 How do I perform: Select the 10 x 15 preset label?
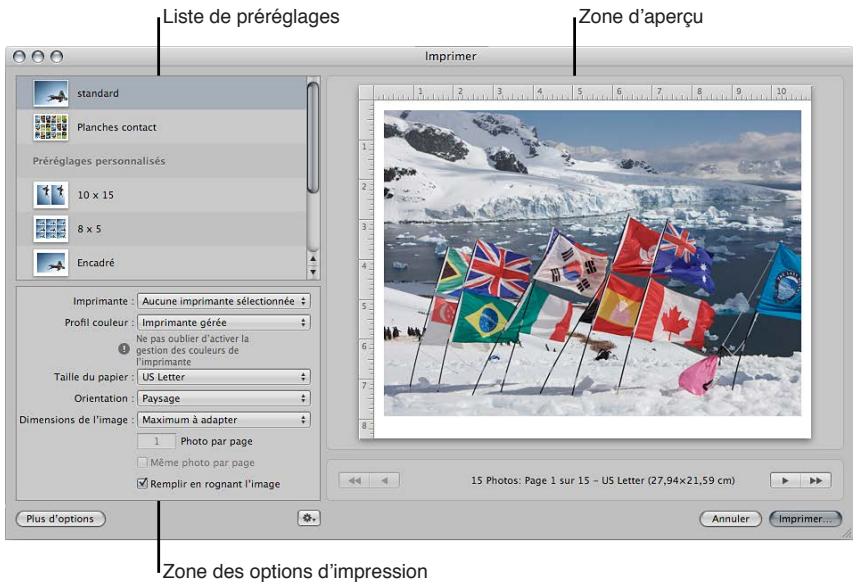96,195
